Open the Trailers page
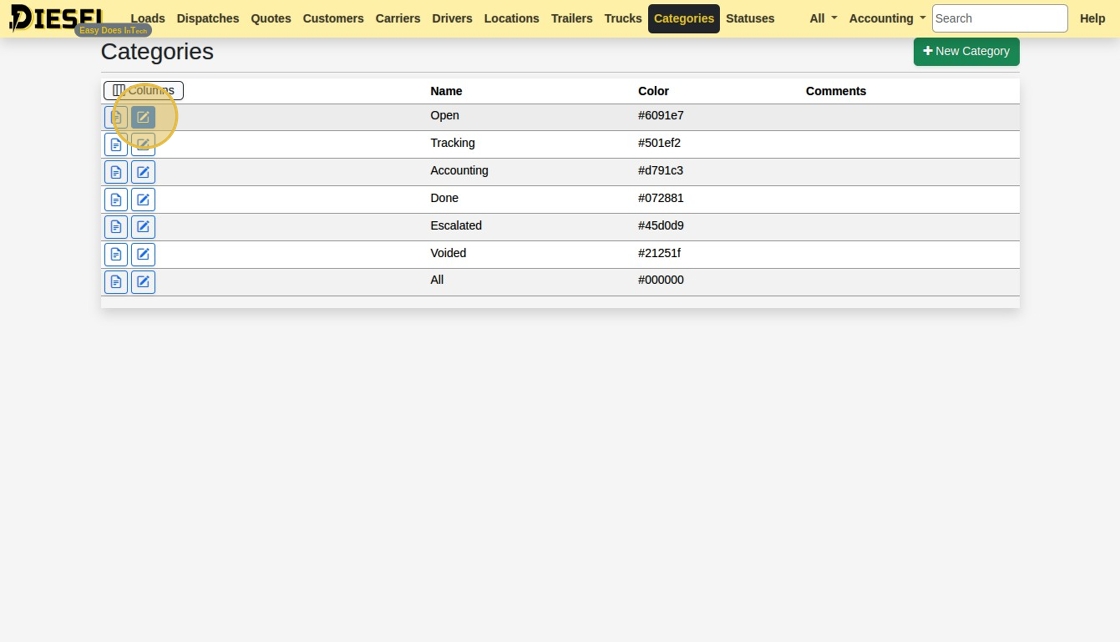 [x=571, y=19]
